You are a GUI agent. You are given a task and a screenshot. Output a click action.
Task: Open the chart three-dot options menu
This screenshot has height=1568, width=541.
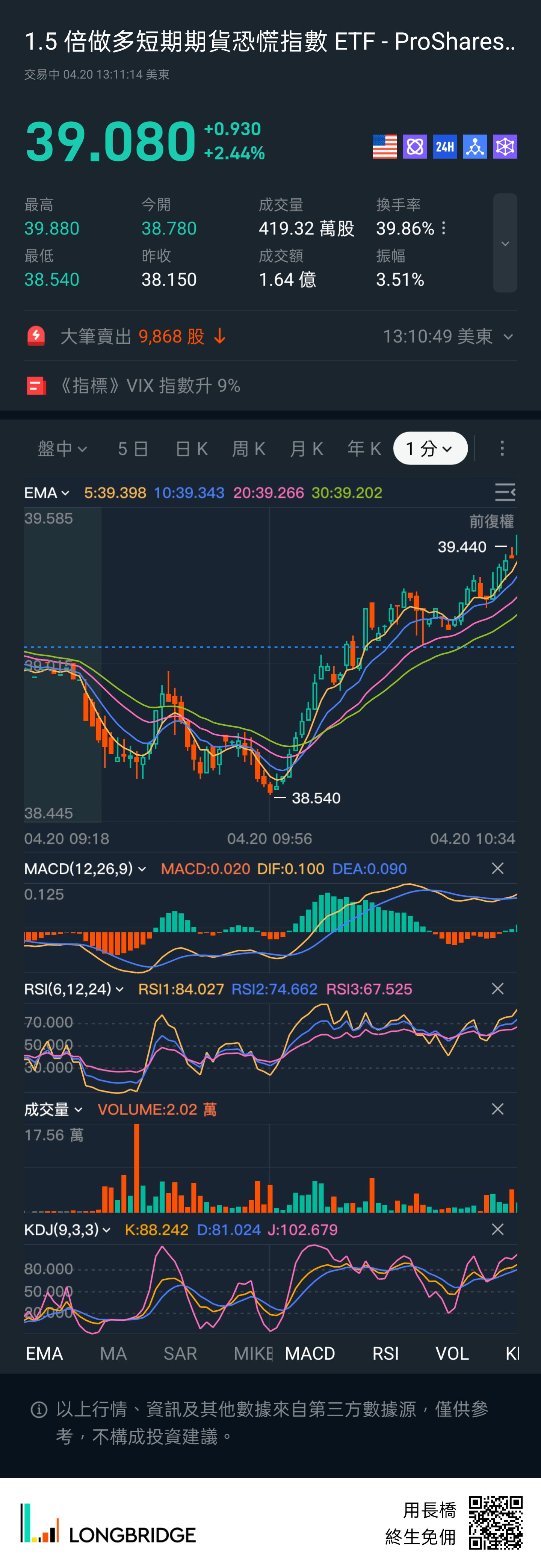coord(502,449)
